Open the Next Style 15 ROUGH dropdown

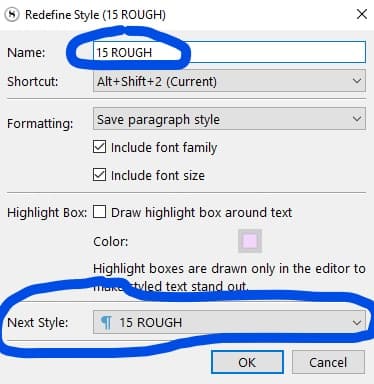pyautogui.click(x=229, y=322)
